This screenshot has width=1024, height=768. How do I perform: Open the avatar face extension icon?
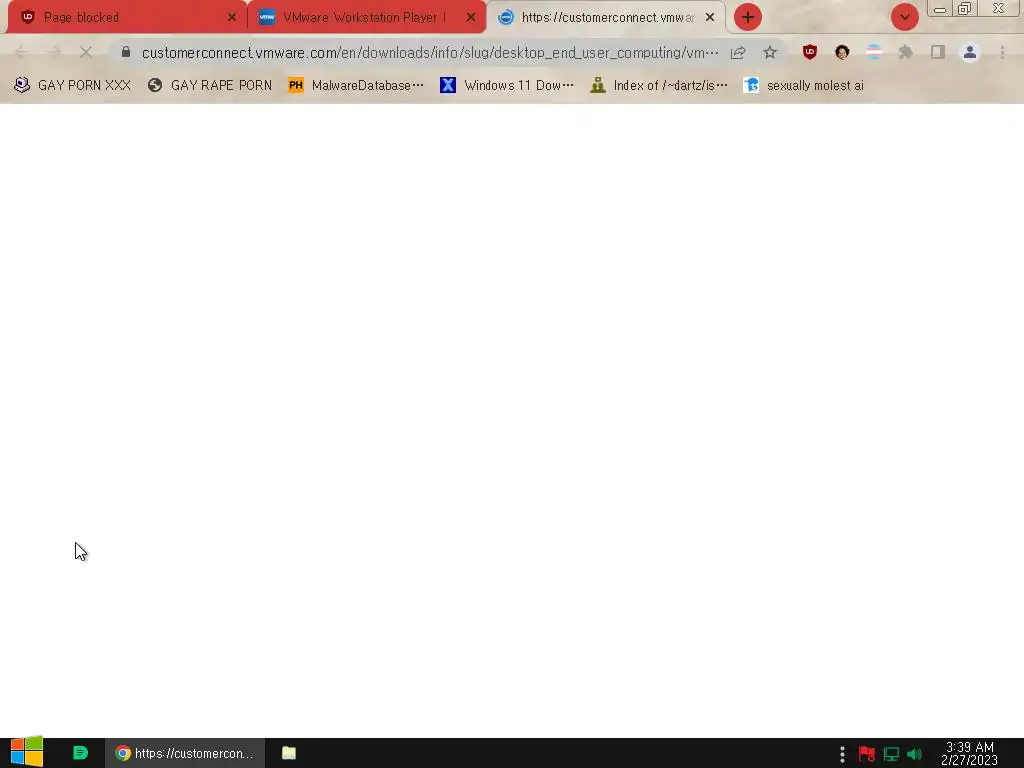click(x=842, y=52)
